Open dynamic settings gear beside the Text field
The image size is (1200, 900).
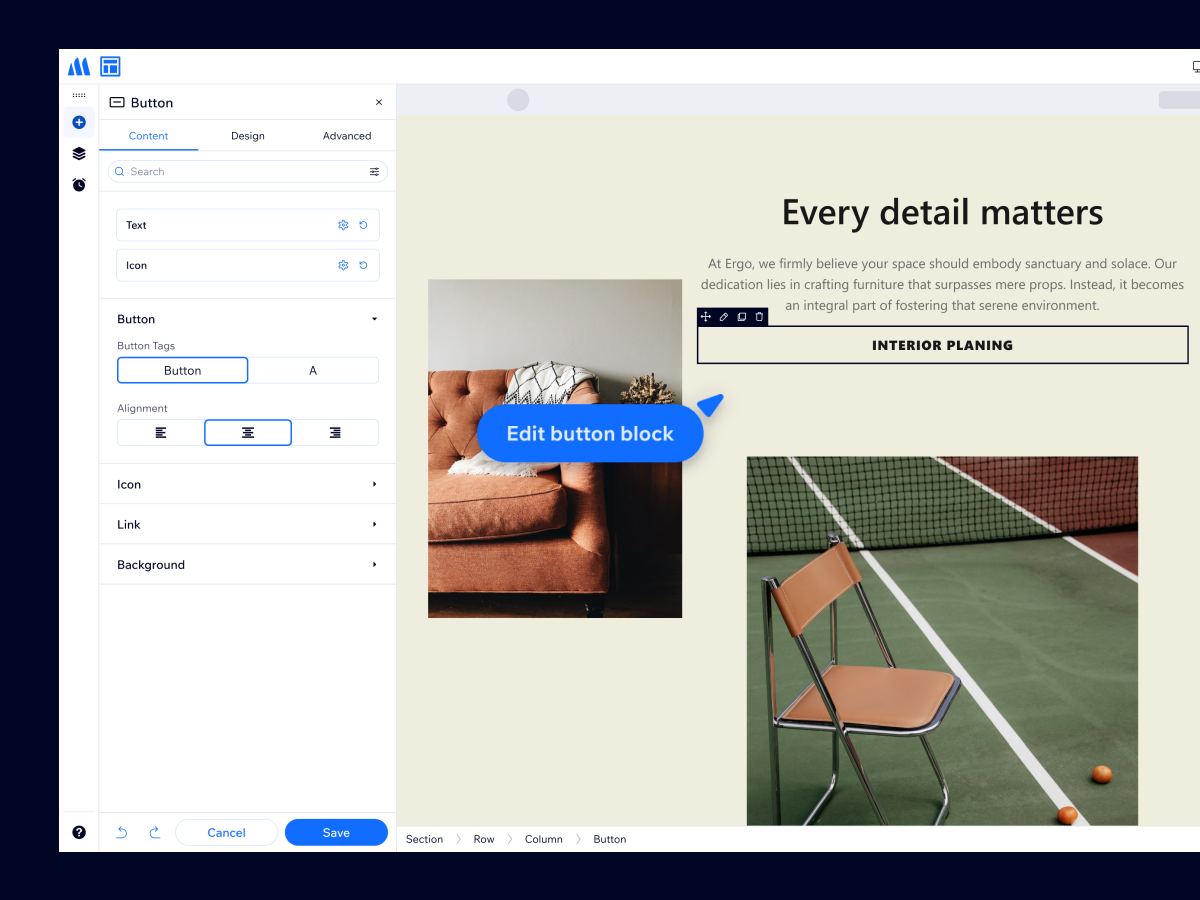click(x=343, y=224)
